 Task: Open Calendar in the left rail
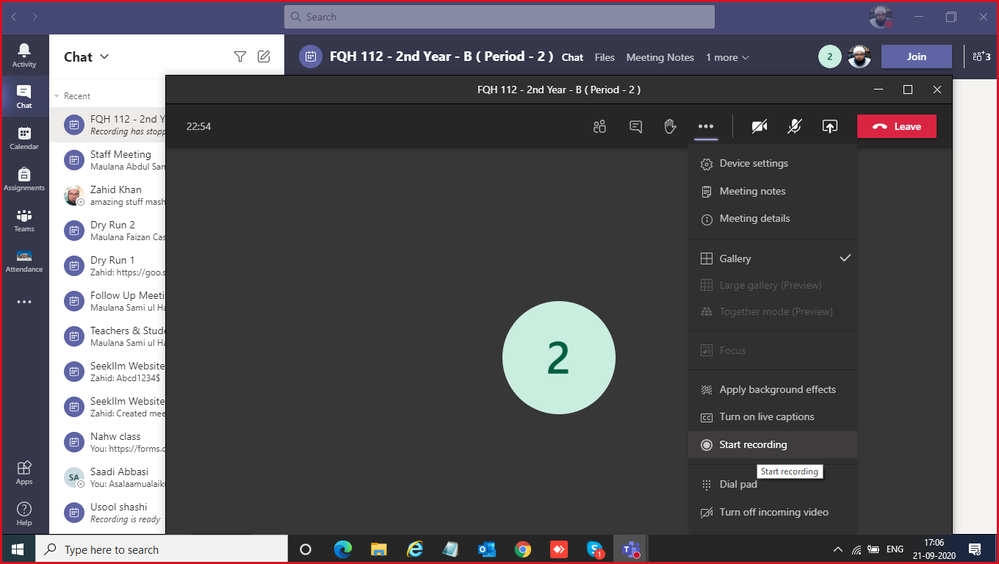pos(24,138)
